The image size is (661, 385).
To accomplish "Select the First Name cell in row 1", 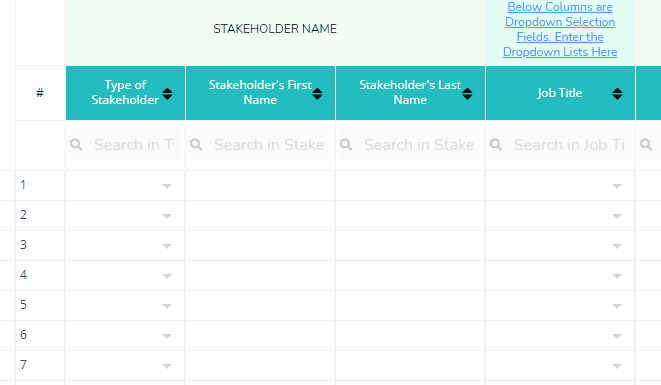I will [261, 186].
